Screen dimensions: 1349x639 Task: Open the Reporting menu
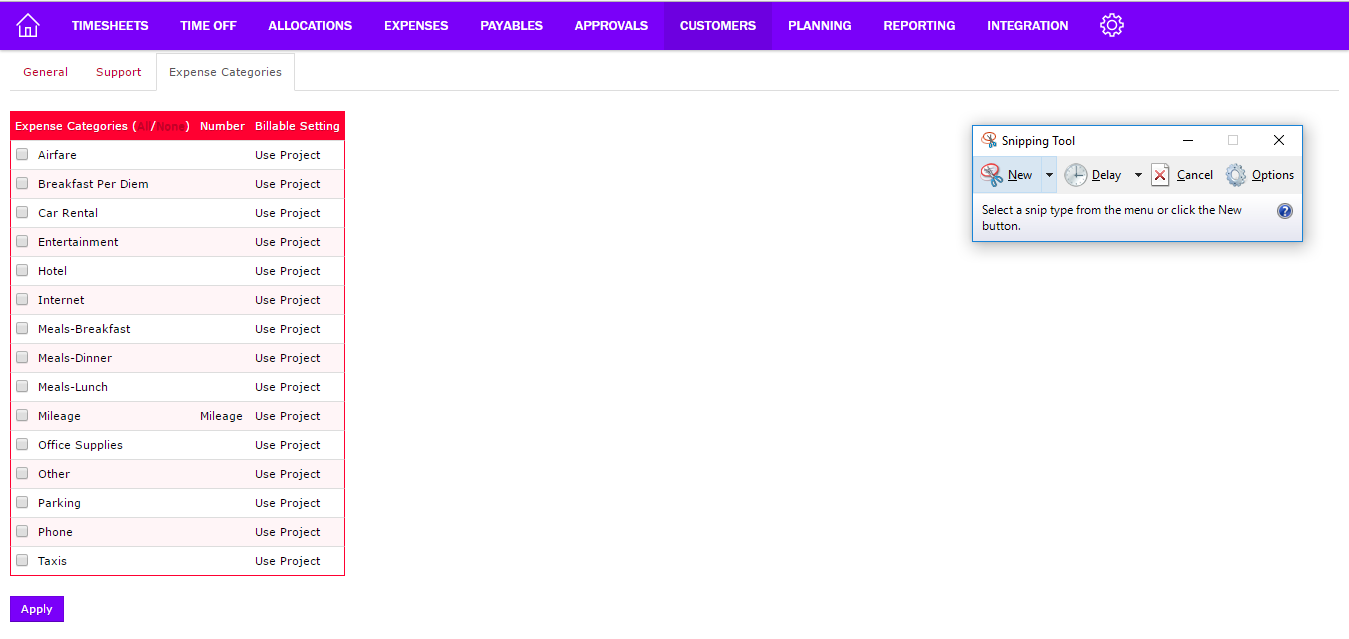(x=919, y=26)
